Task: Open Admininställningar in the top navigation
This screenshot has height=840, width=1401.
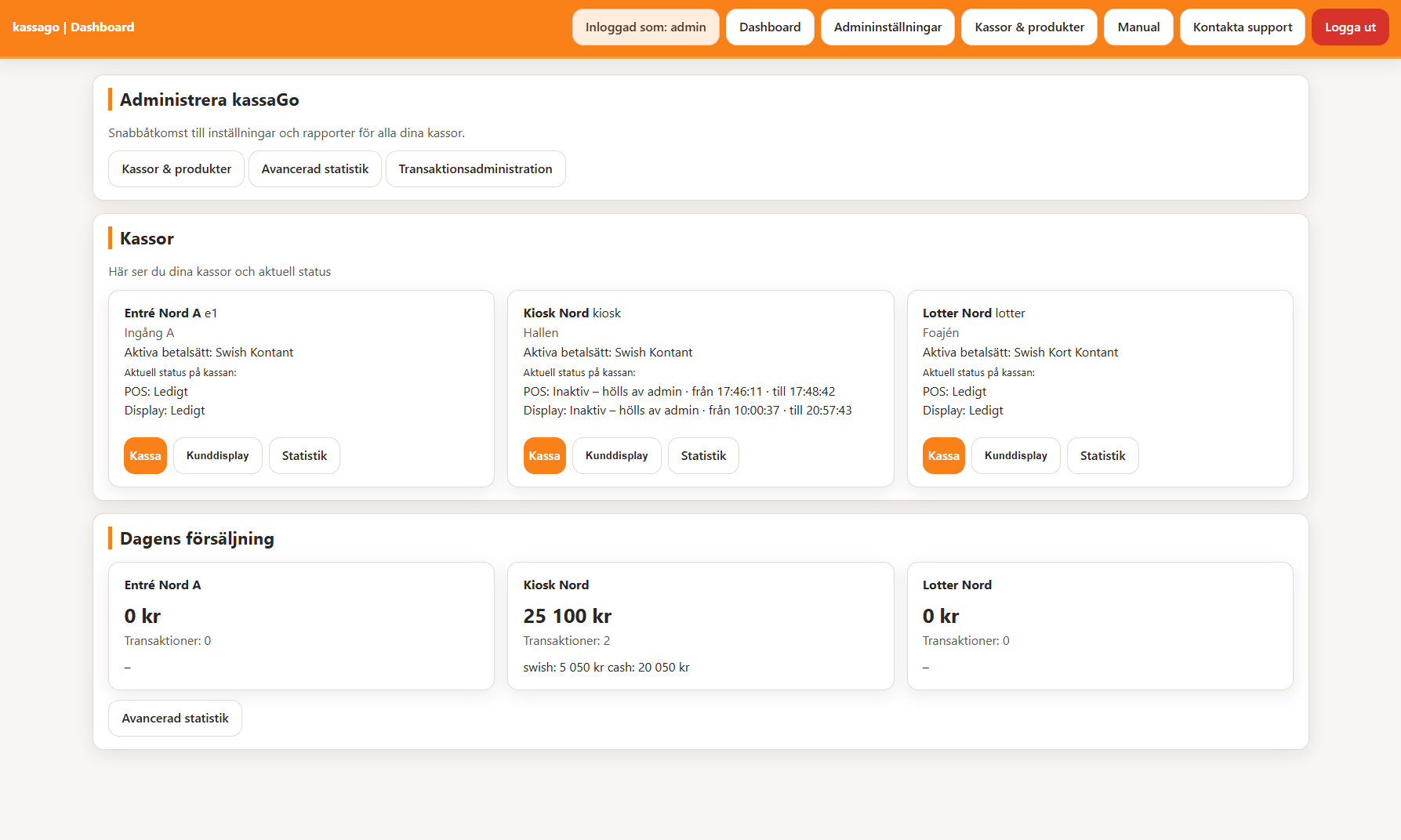Action: [x=887, y=27]
